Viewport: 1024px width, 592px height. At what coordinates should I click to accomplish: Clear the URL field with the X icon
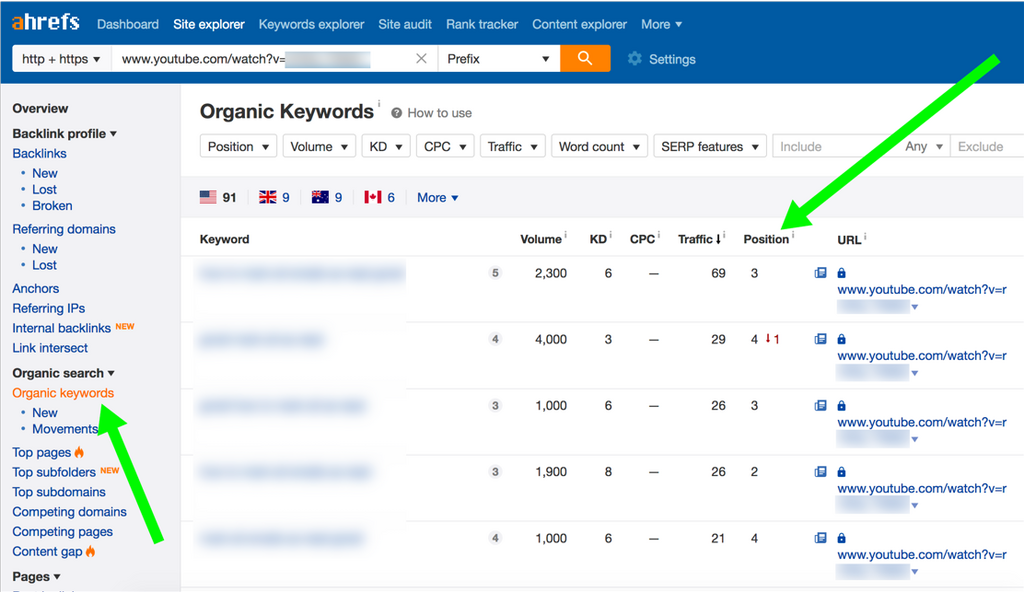[422, 59]
